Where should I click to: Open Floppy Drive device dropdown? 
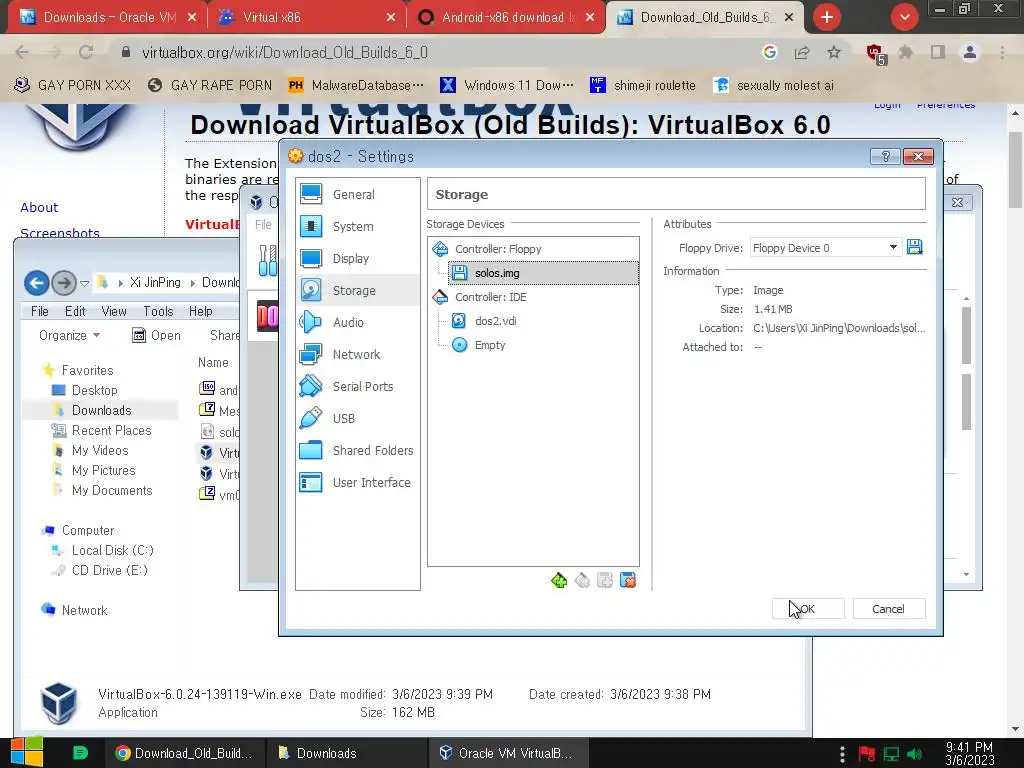point(825,248)
